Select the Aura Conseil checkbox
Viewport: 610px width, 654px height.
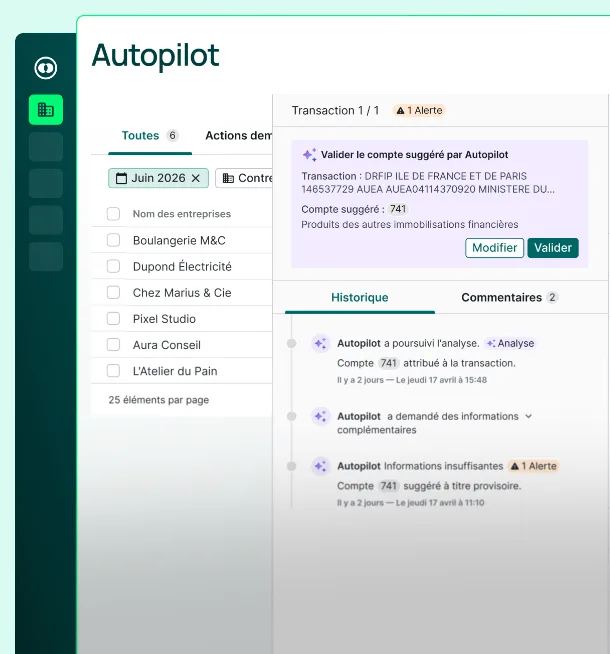pyautogui.click(x=113, y=345)
